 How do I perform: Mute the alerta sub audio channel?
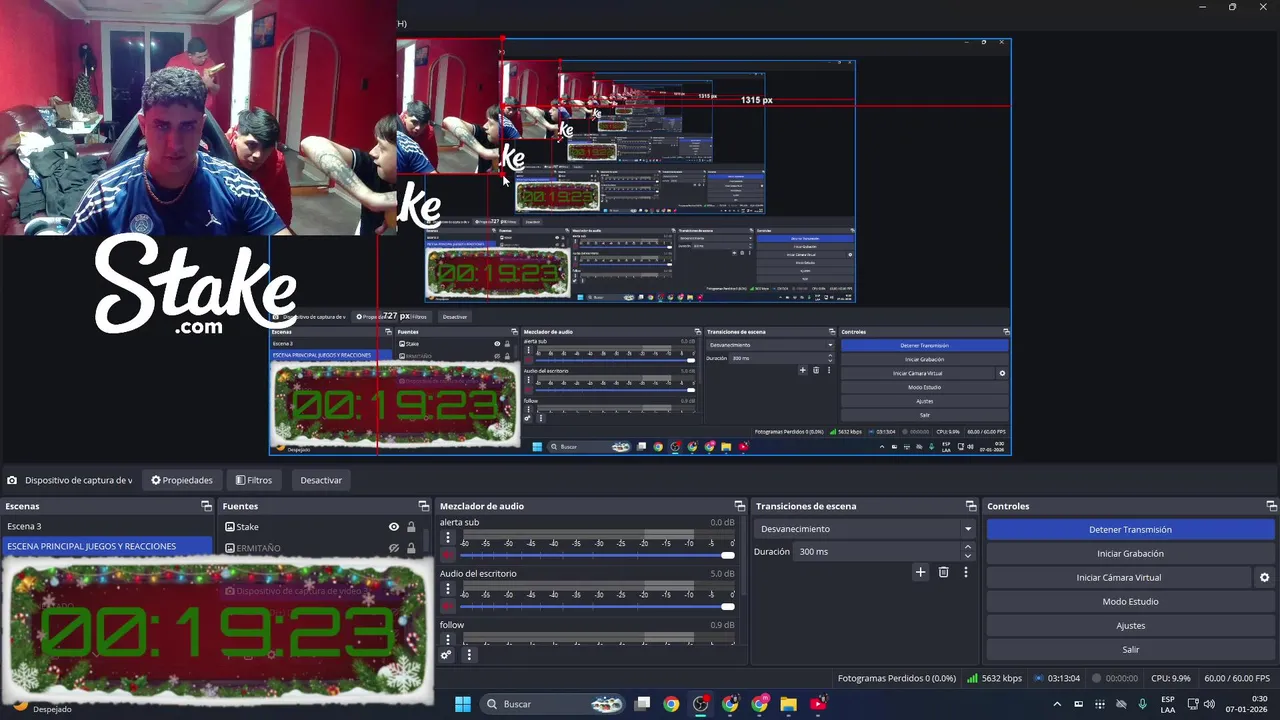[x=447, y=555]
